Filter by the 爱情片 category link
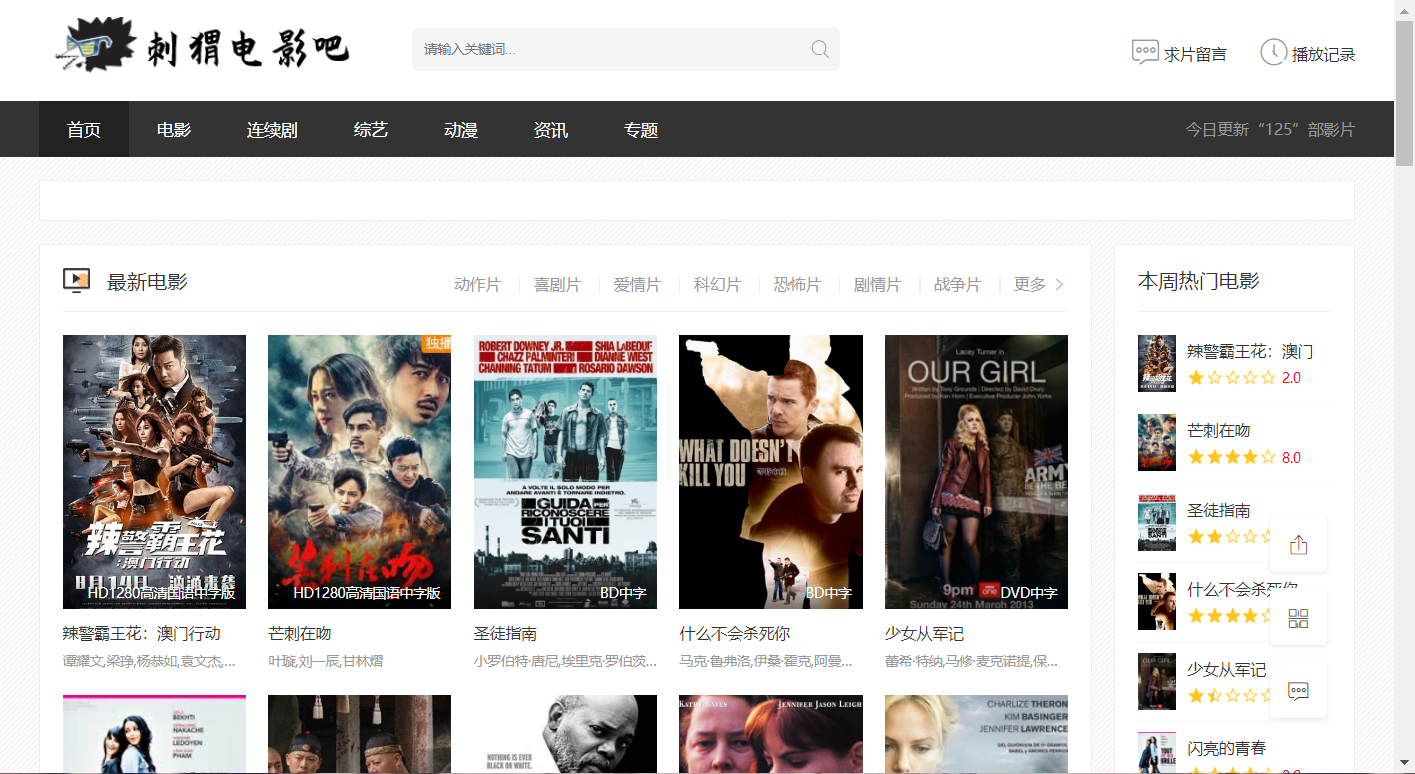The image size is (1415, 774). point(637,285)
